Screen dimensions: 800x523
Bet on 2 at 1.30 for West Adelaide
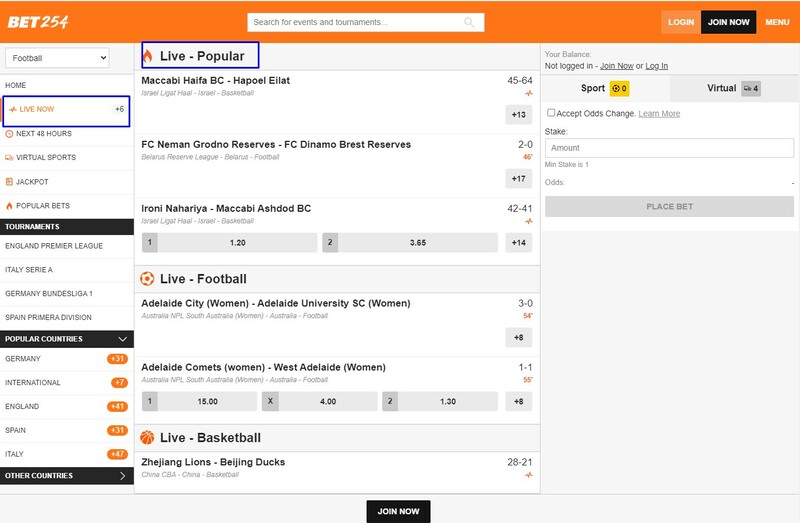[x=440, y=402]
